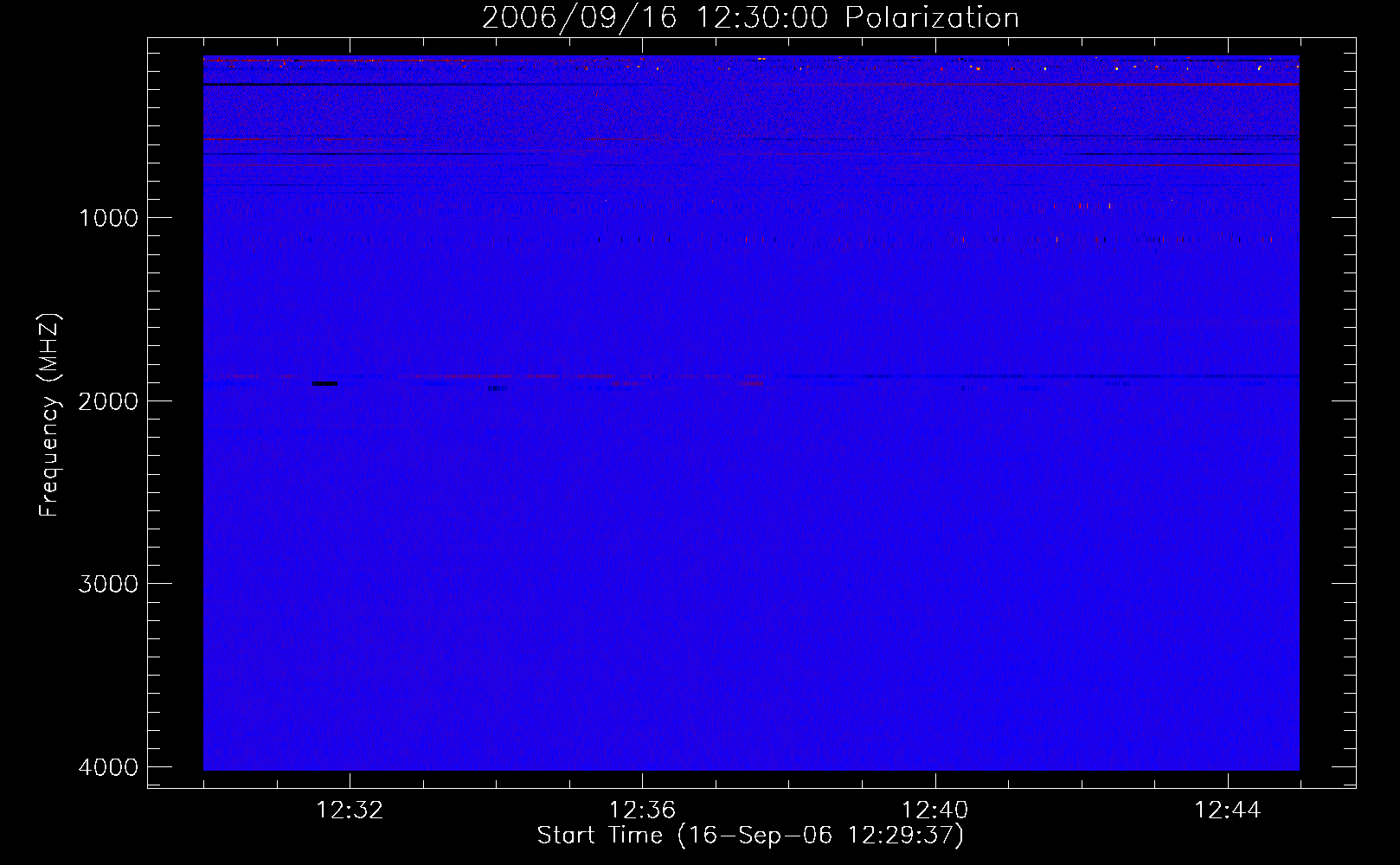The height and width of the screenshot is (865, 1400).
Task: Click the plot title '2006/09/16 12:30:00 Polarization'
Action: tap(750, 18)
